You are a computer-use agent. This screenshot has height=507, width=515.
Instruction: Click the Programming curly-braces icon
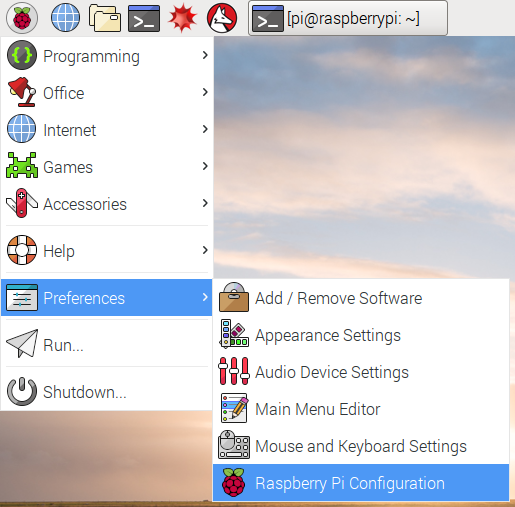22,55
